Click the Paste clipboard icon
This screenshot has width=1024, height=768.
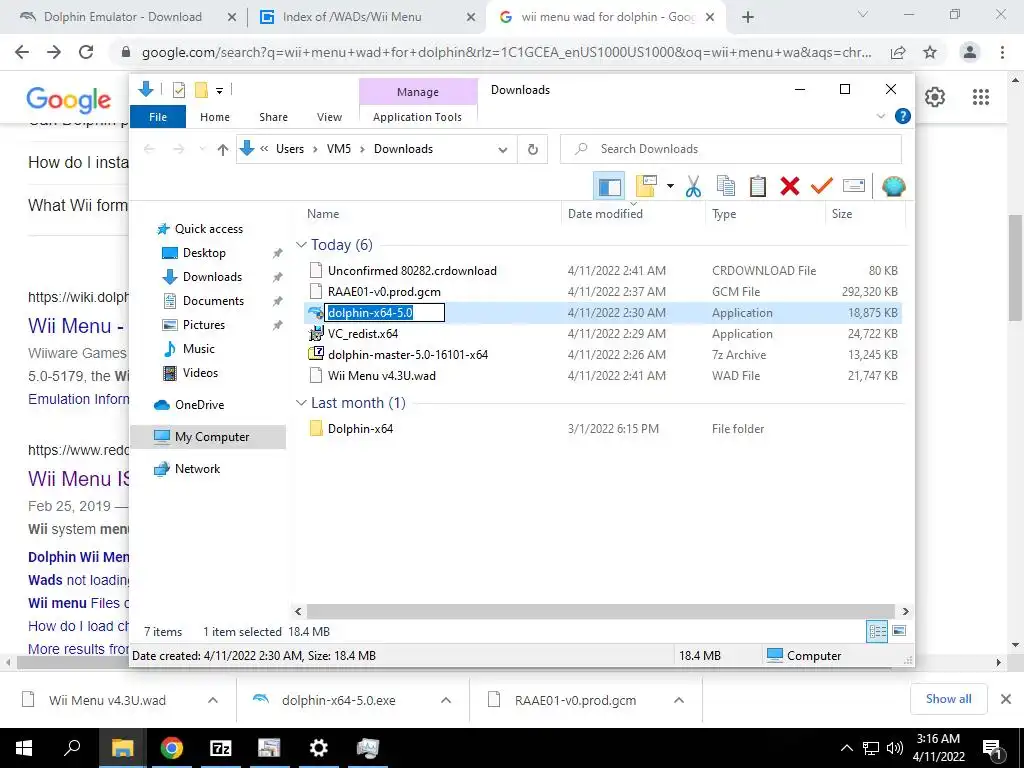[x=758, y=186]
